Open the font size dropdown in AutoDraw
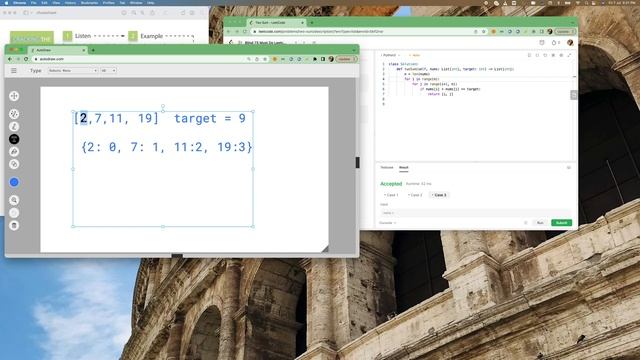Image resolution: width=640 pixels, height=360 pixels. (108, 71)
